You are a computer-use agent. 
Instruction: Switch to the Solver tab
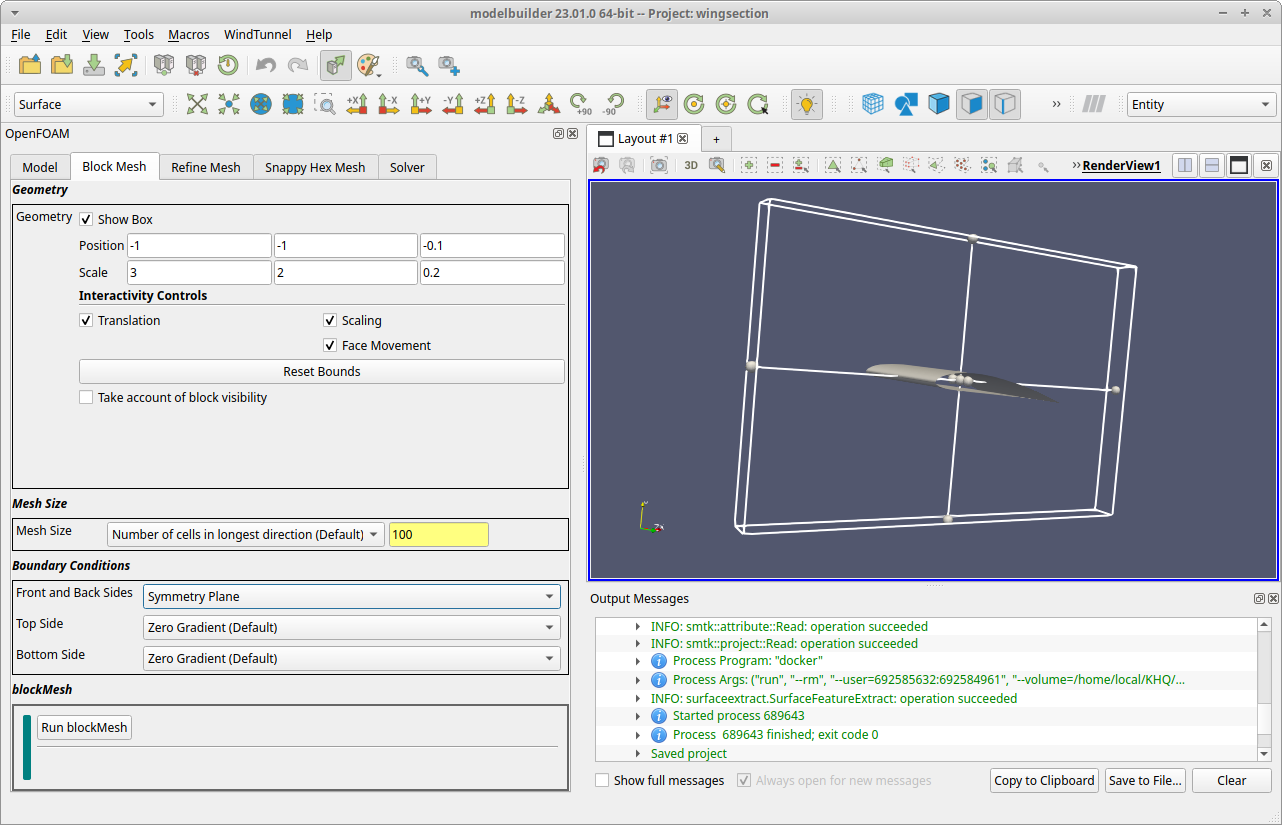click(407, 167)
